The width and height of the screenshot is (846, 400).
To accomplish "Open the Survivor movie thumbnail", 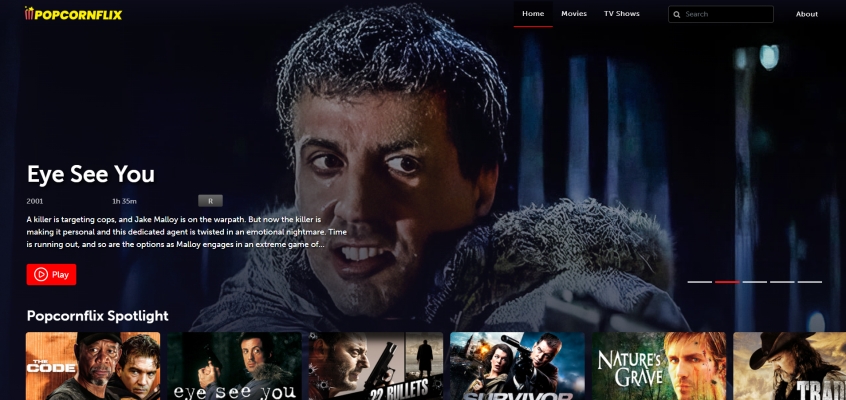I will tap(517, 366).
